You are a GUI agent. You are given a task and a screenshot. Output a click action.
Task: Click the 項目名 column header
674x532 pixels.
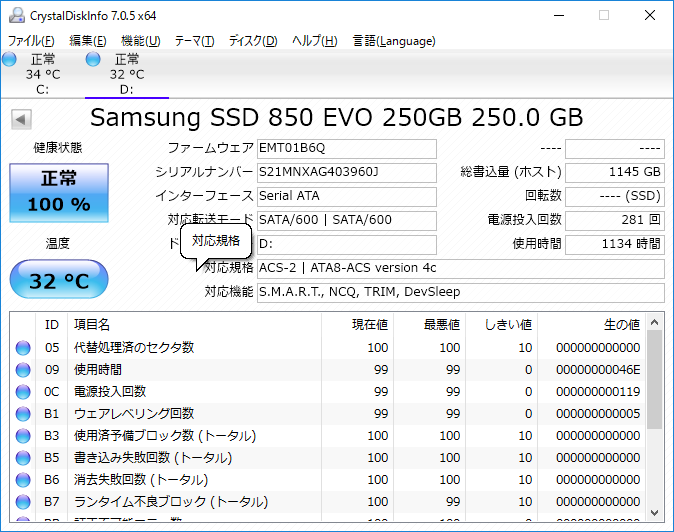click(x=194, y=324)
